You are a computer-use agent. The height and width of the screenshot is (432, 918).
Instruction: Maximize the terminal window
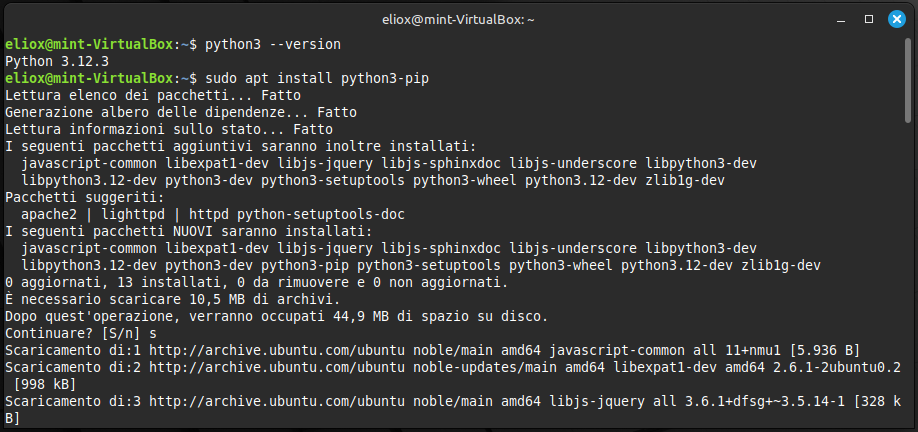pos(869,18)
